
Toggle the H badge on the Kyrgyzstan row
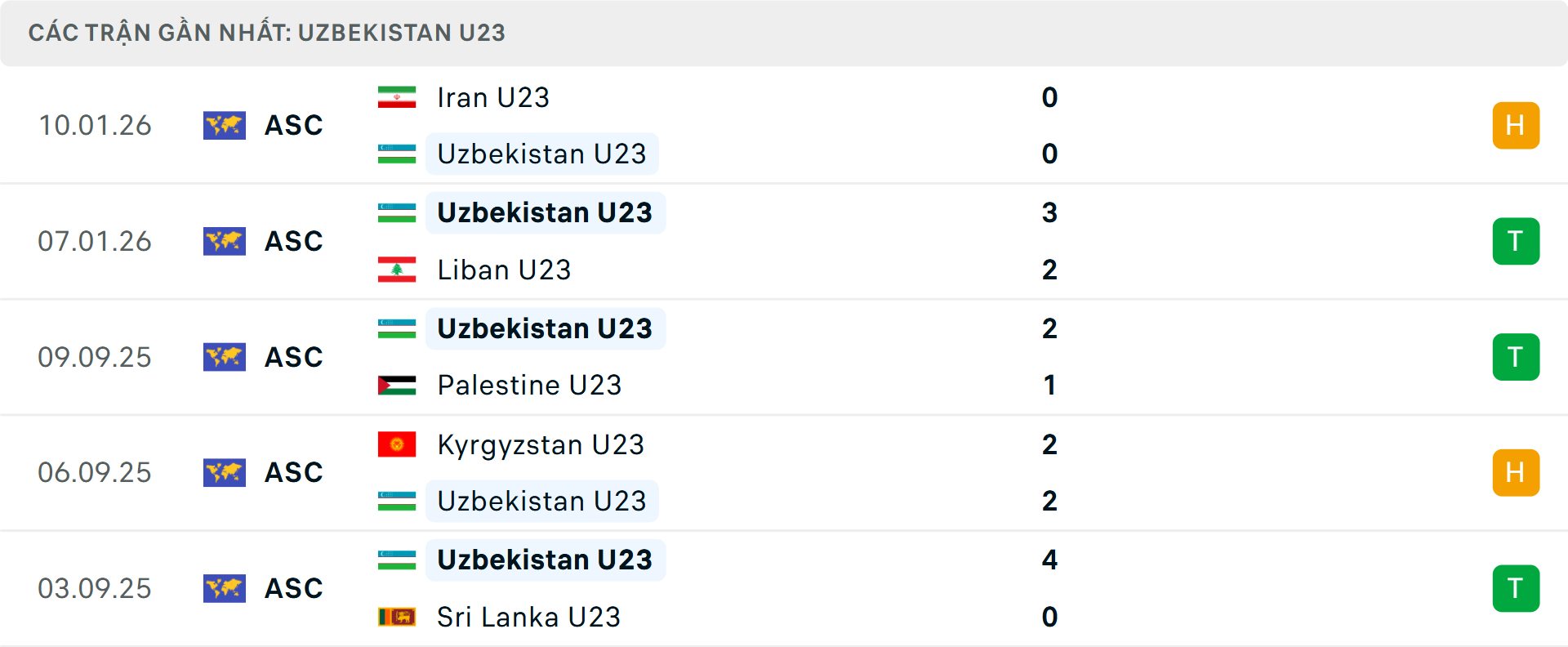pos(1516,472)
